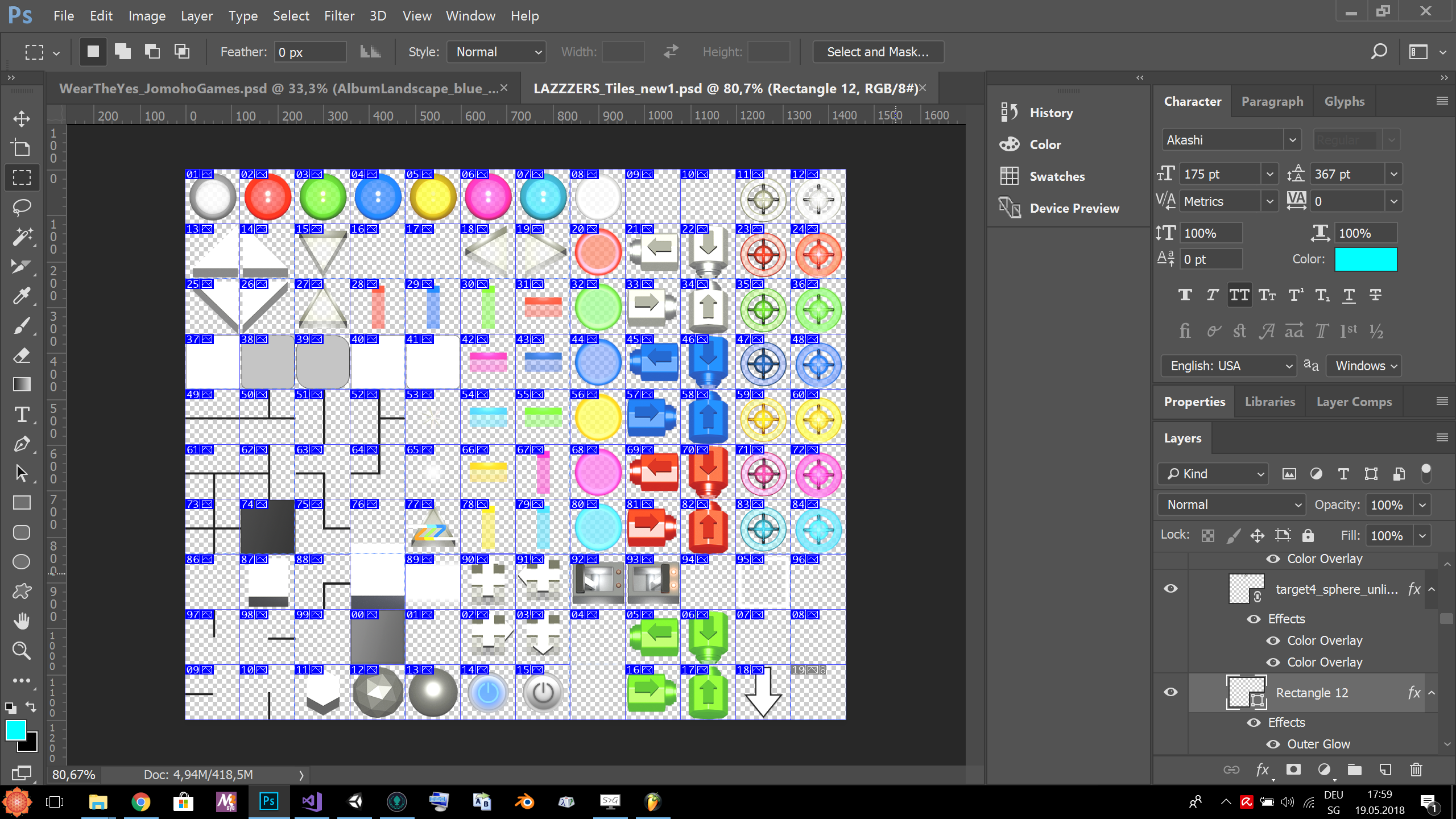
Task: Expand the layer blend mode dropdown
Action: [x=1231, y=504]
